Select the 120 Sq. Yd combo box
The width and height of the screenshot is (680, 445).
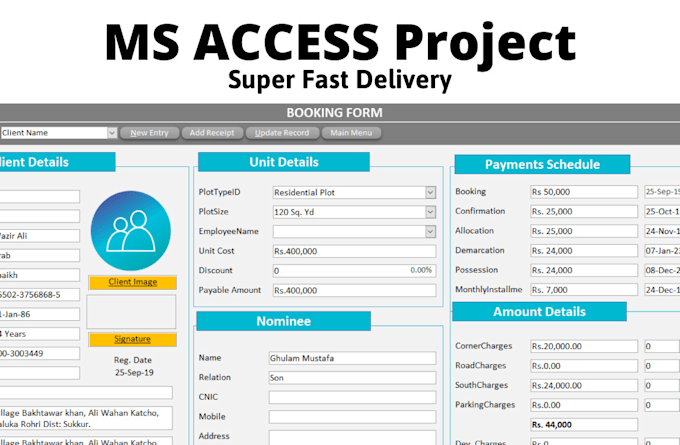coord(354,212)
